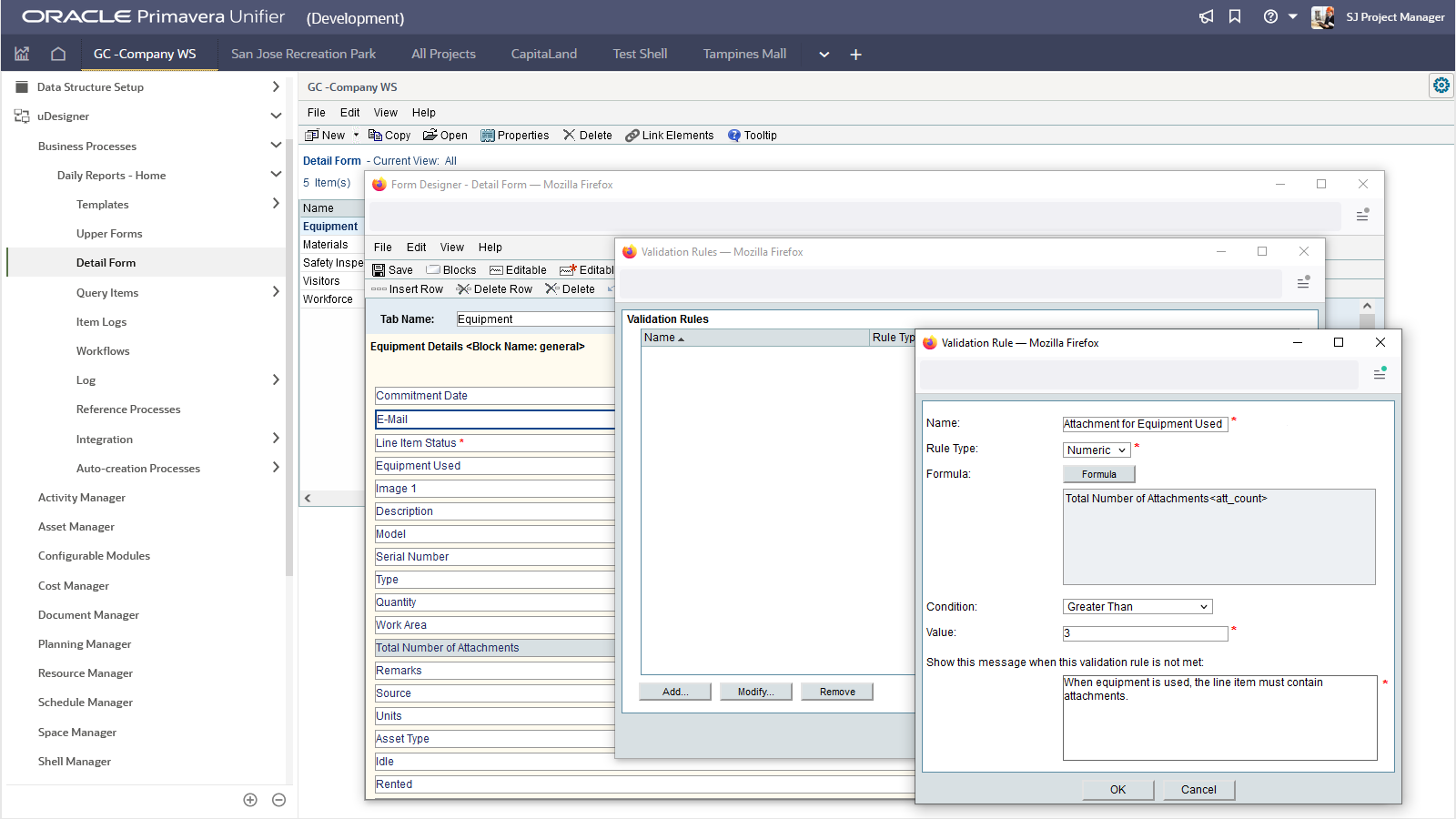Image resolution: width=1456 pixels, height=819 pixels.
Task: Collapse Business Processes node
Action: click(x=276, y=145)
